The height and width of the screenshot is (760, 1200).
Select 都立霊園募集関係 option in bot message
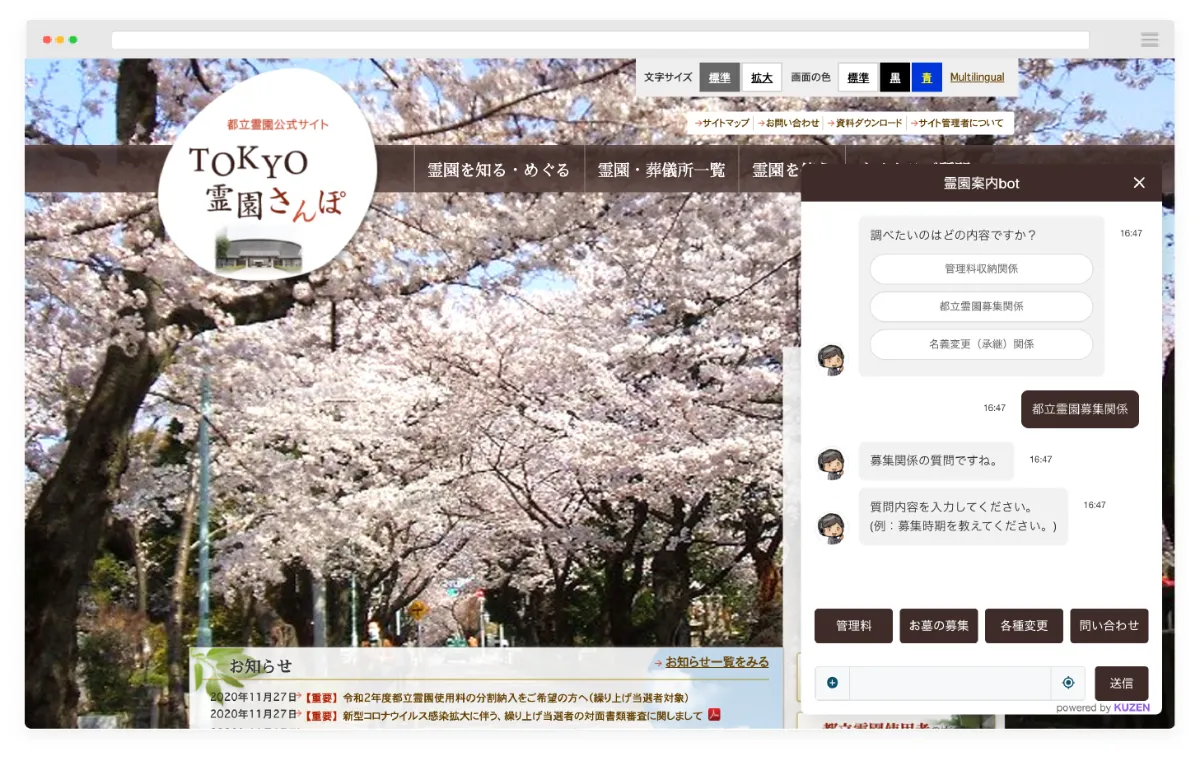[x=981, y=306]
